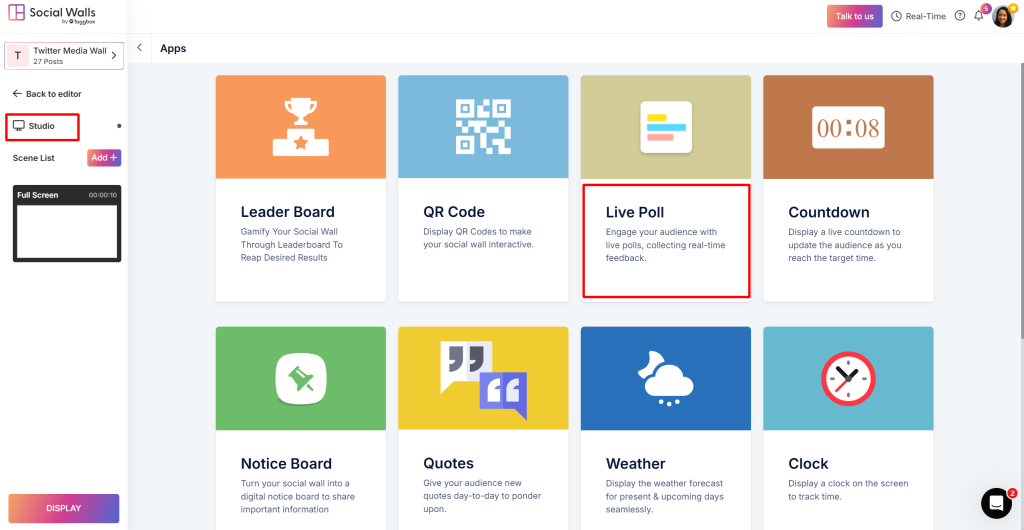Select the Live Poll chart icon

[x=666, y=127]
